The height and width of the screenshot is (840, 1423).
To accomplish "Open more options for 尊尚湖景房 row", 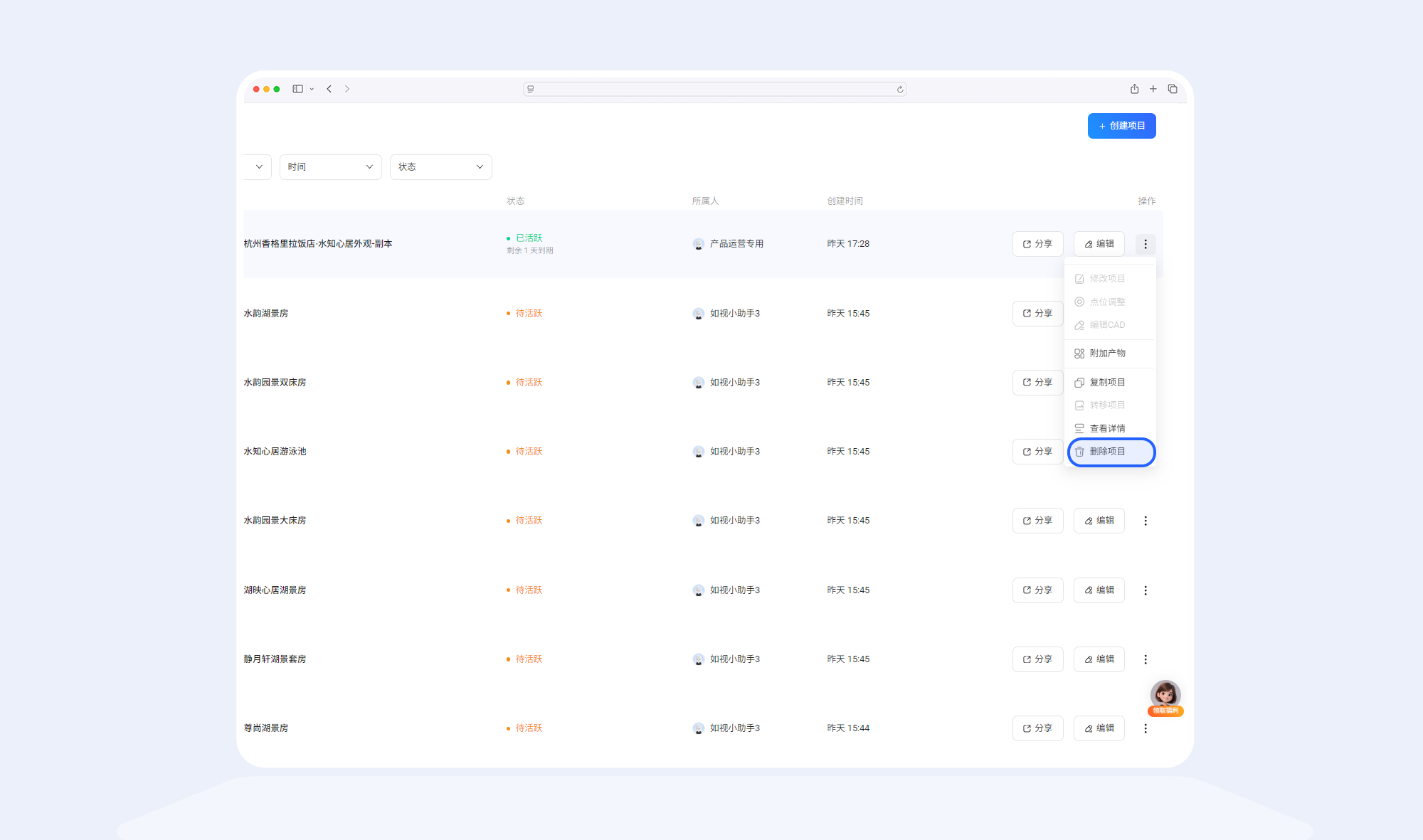I will [1146, 728].
